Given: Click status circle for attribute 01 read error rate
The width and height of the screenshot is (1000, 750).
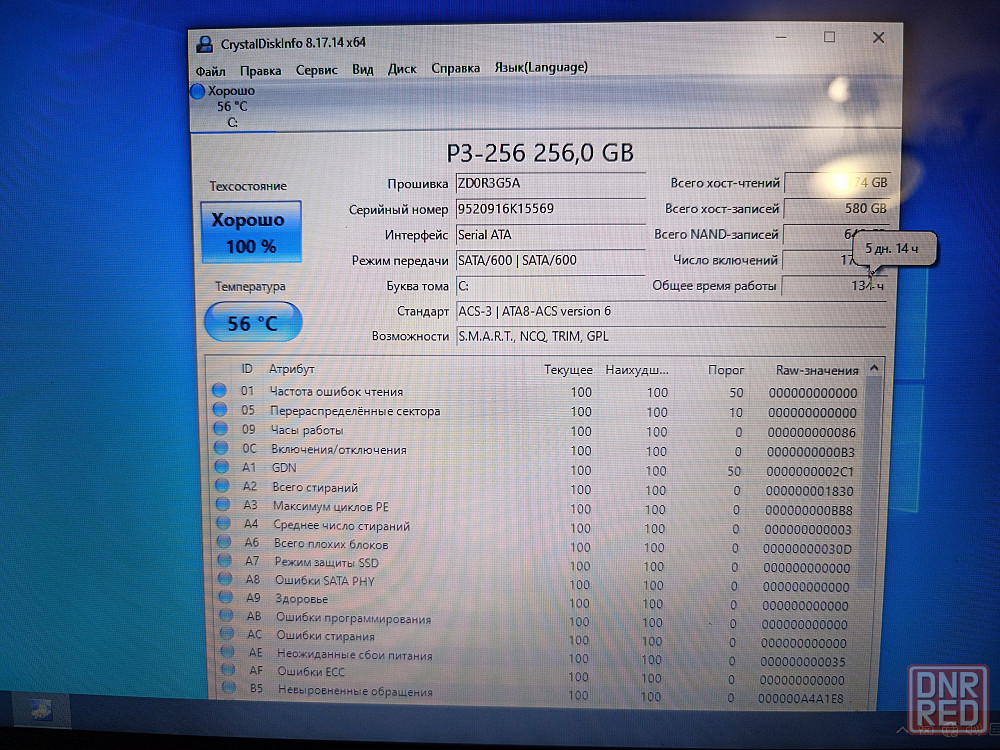Looking at the screenshot, I should pos(220,391).
